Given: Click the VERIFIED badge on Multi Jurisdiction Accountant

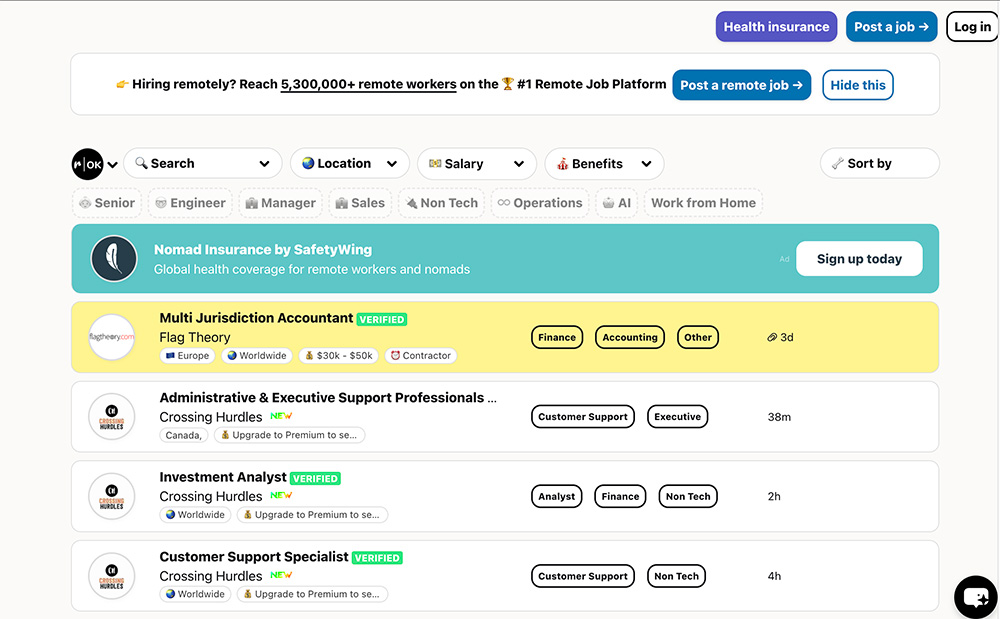Looking at the screenshot, I should 381,319.
